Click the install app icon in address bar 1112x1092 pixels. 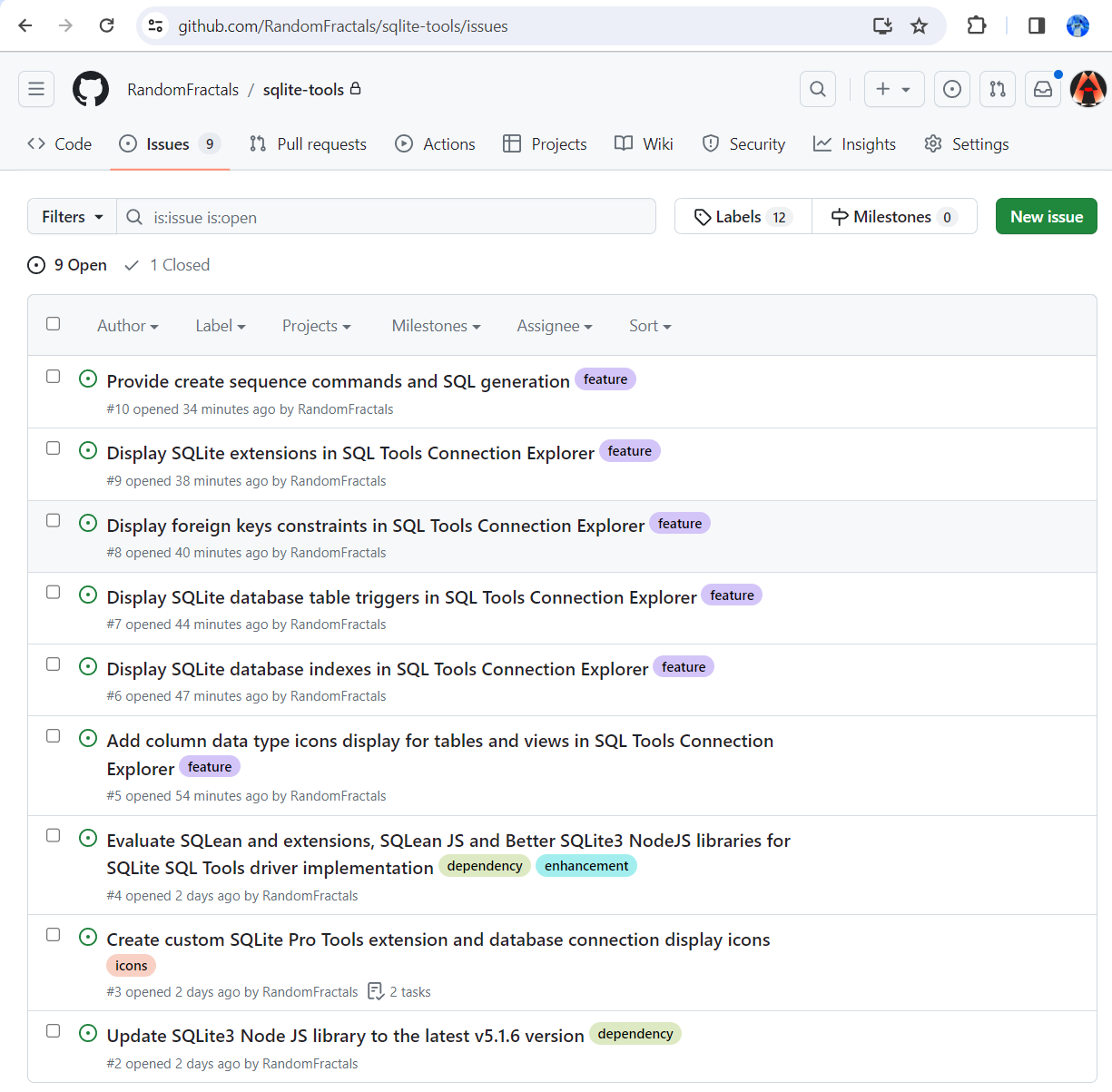pyautogui.click(x=882, y=25)
